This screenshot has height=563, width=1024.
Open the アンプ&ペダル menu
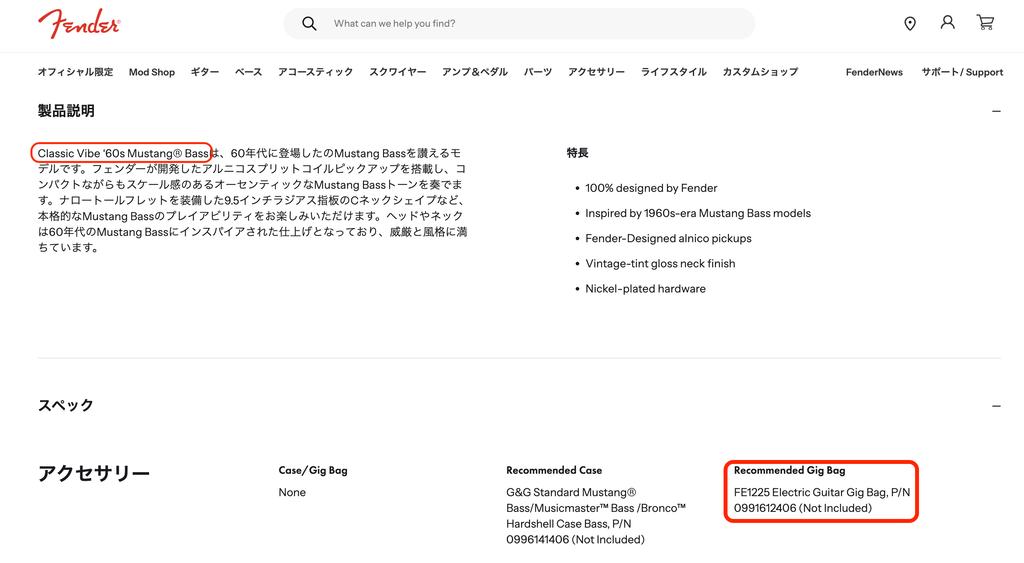(x=474, y=72)
